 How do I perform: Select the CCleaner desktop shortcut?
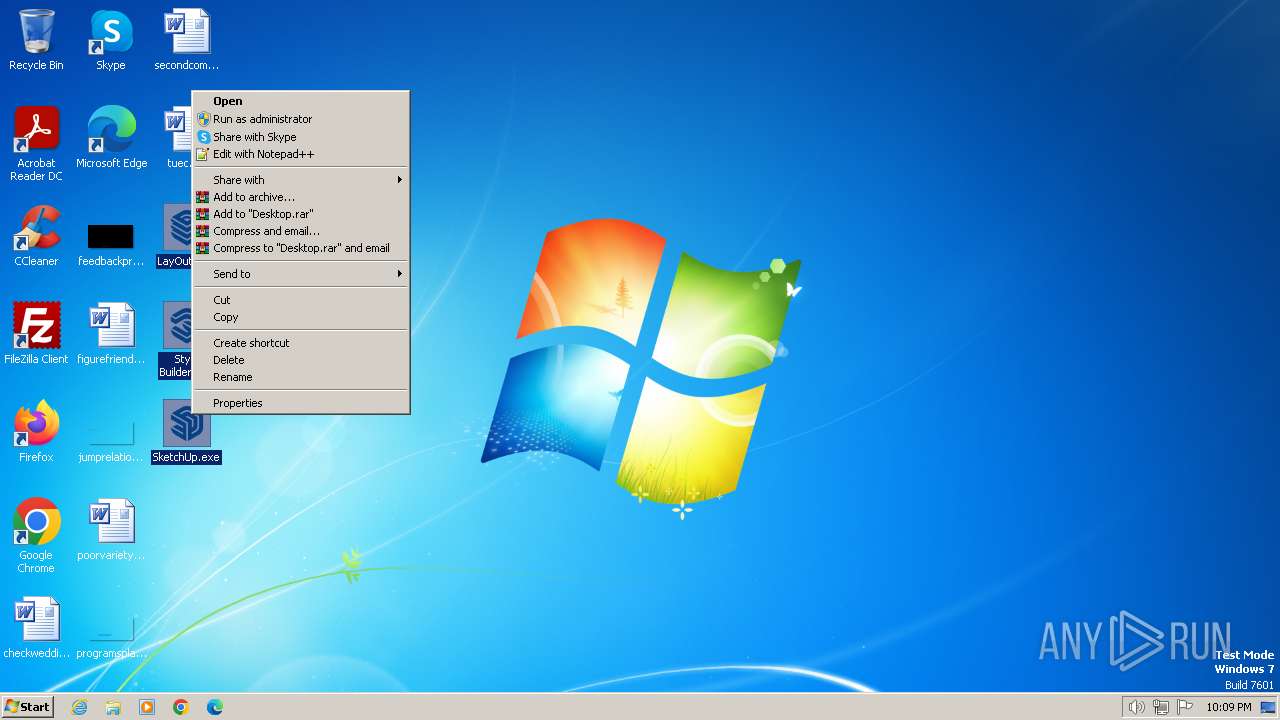(36, 236)
